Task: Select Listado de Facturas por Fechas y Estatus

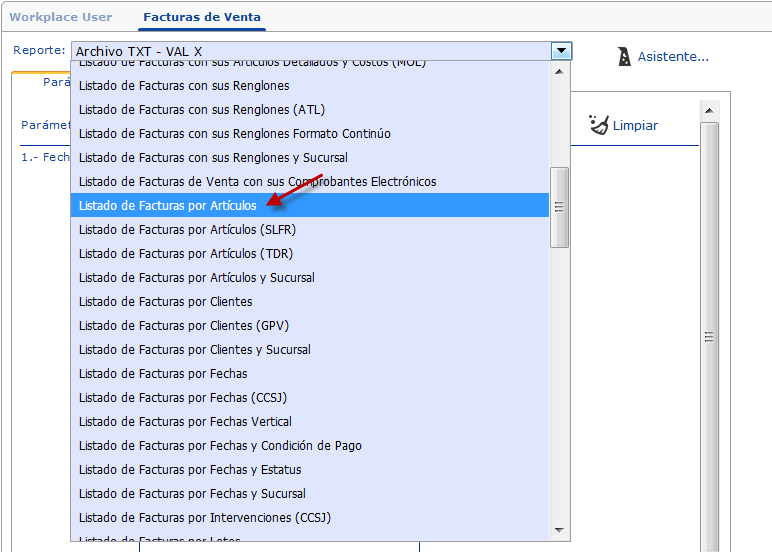Action: point(190,469)
